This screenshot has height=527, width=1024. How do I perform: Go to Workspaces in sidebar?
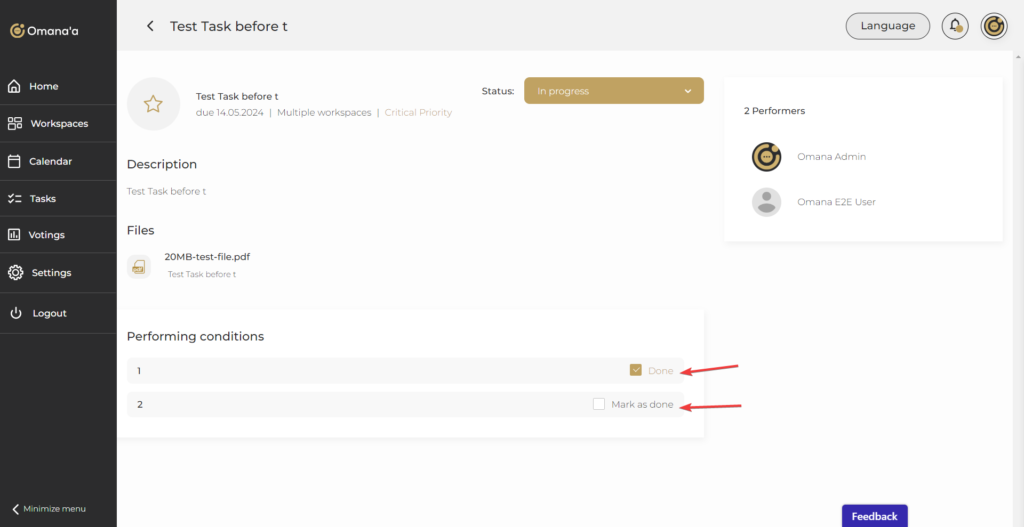[x=58, y=124]
